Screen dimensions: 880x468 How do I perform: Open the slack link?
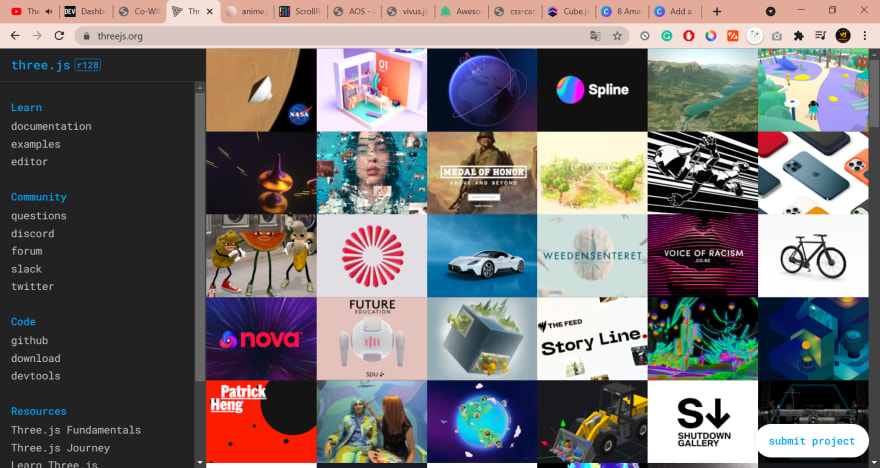pyautogui.click(x=26, y=269)
